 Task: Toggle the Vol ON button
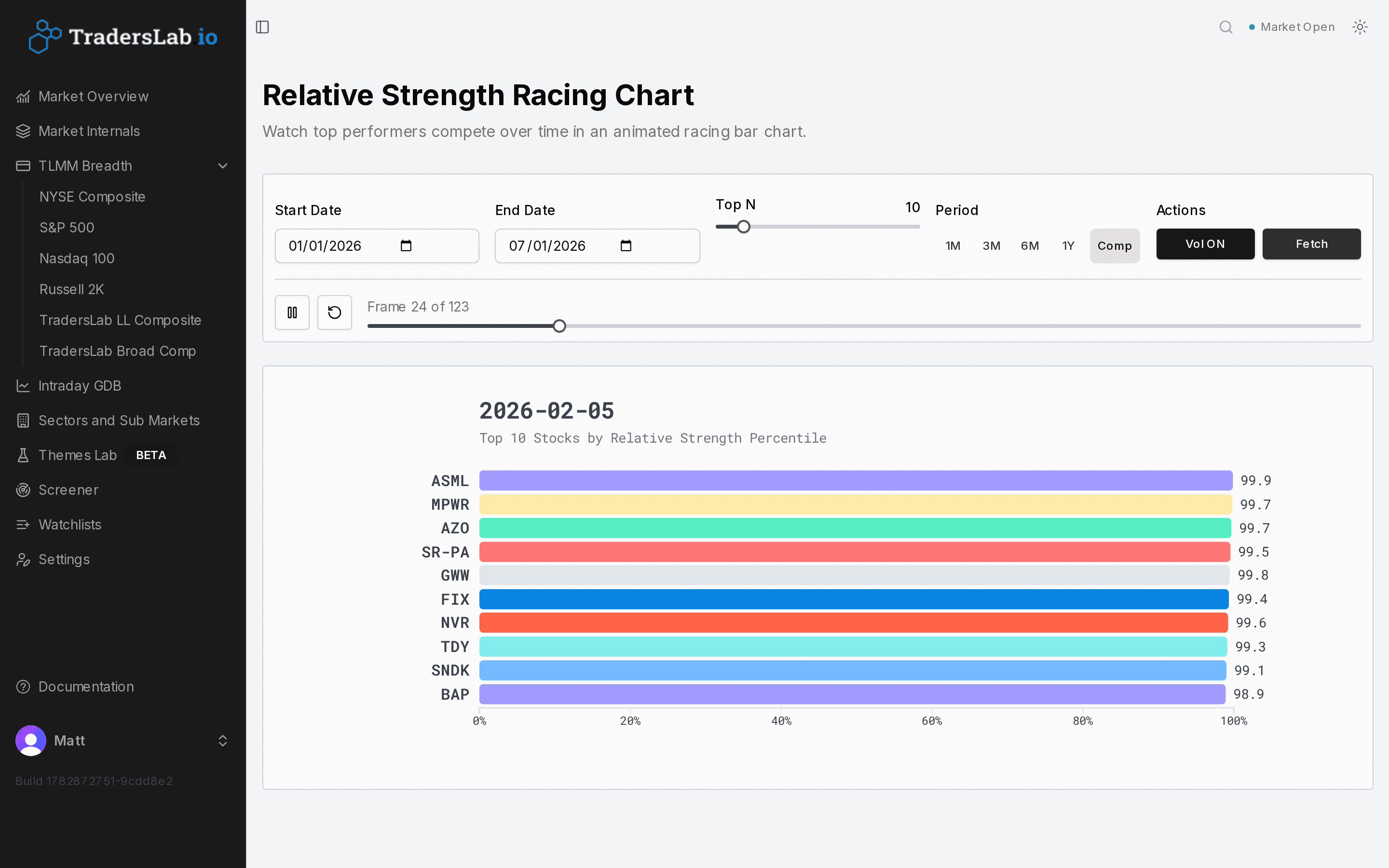(1205, 244)
